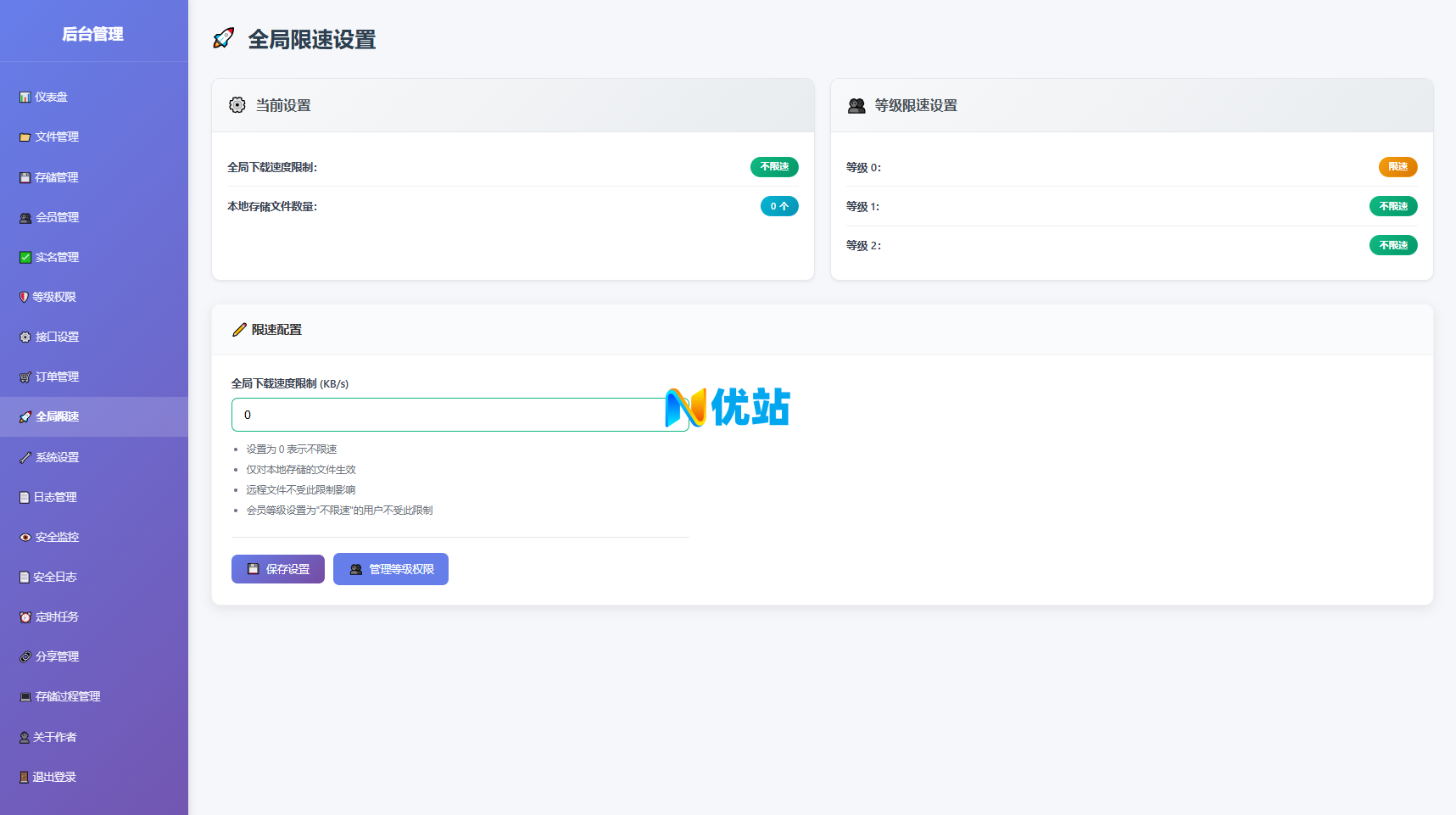The image size is (1456, 815).
Task: Click the shield icon beside 等级权限
Action: tap(24, 297)
